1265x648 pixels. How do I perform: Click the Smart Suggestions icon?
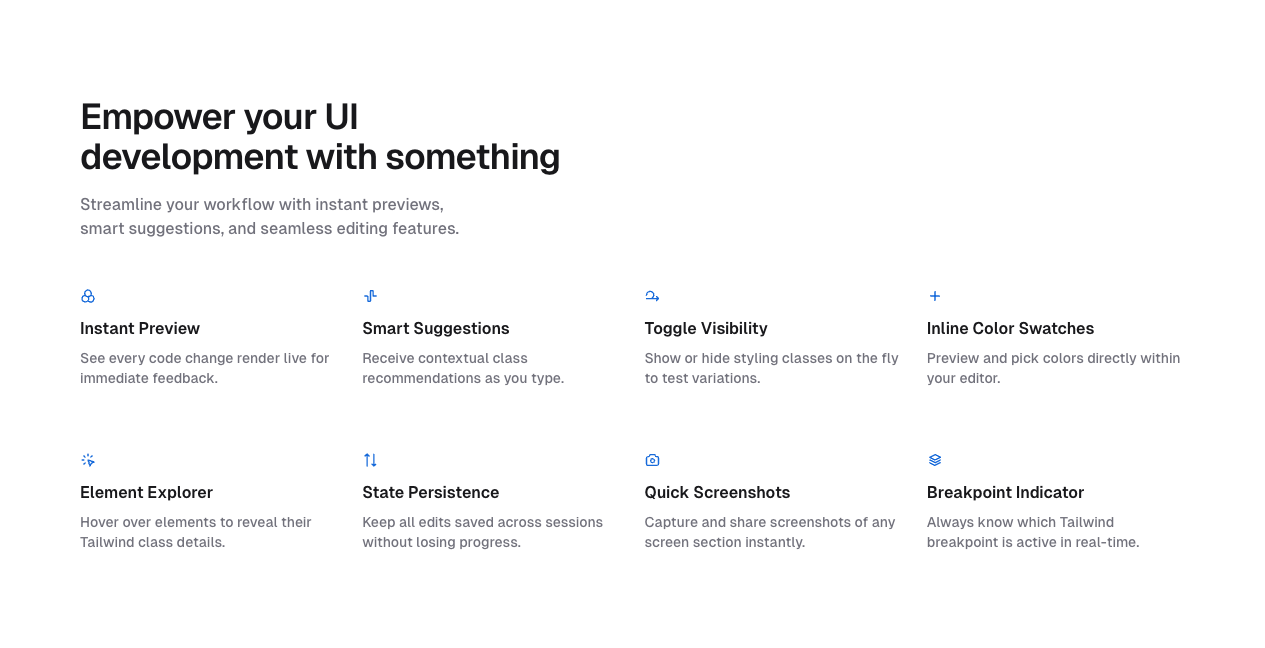(370, 296)
